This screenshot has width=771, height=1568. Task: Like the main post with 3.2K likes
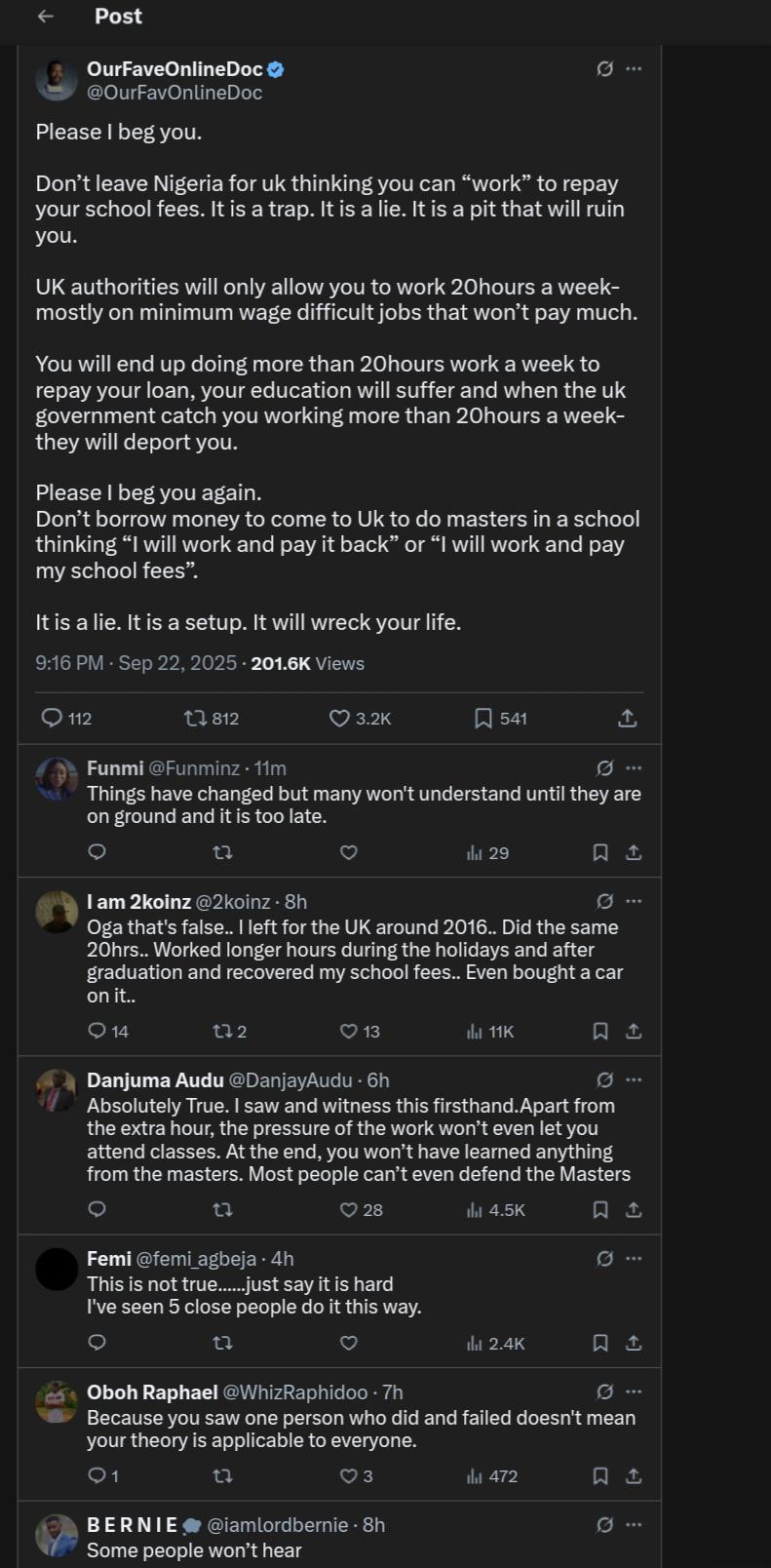pos(339,719)
